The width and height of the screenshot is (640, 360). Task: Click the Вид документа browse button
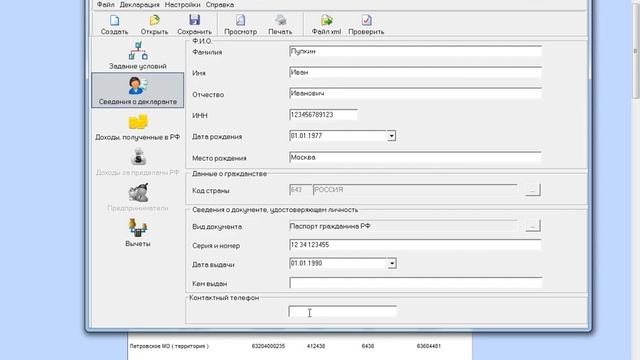pos(533,226)
